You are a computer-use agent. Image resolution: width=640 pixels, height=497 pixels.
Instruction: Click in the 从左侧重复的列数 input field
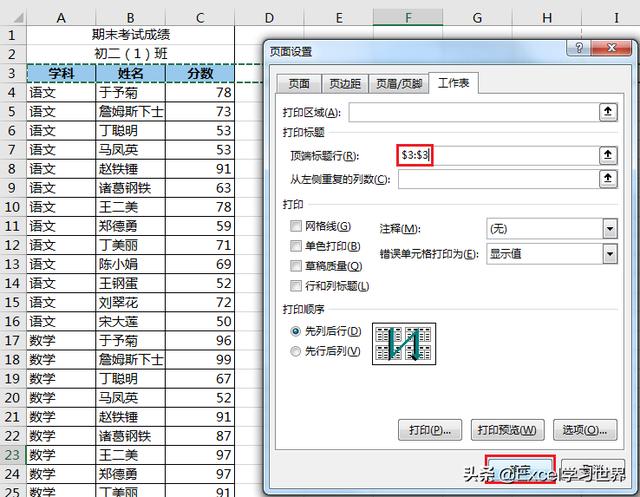pyautogui.click(x=498, y=179)
